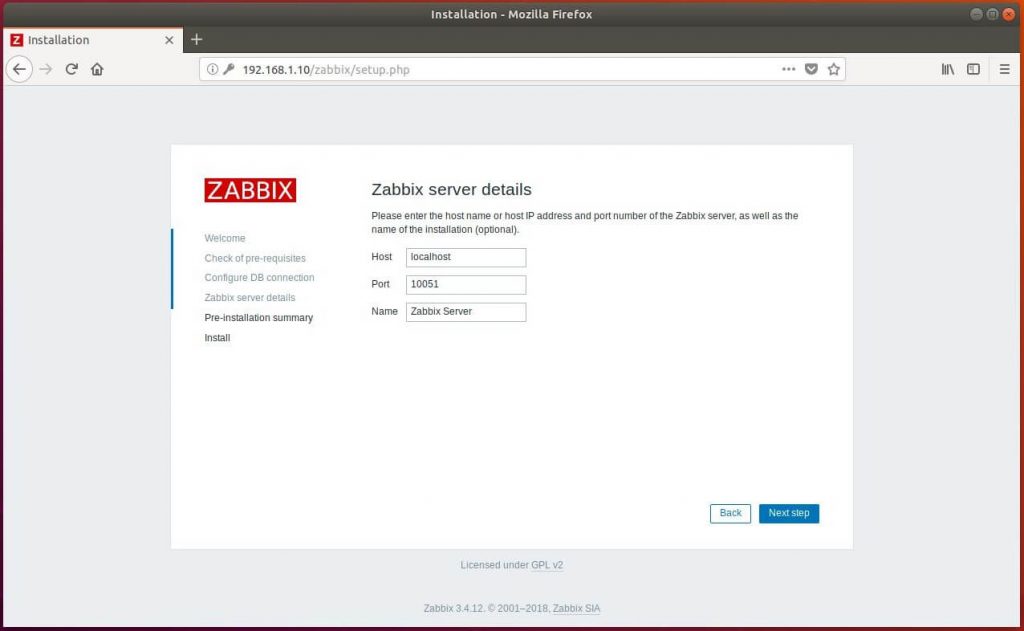This screenshot has width=1024, height=631.
Task: Open the Firefox home page icon
Action: point(97,69)
